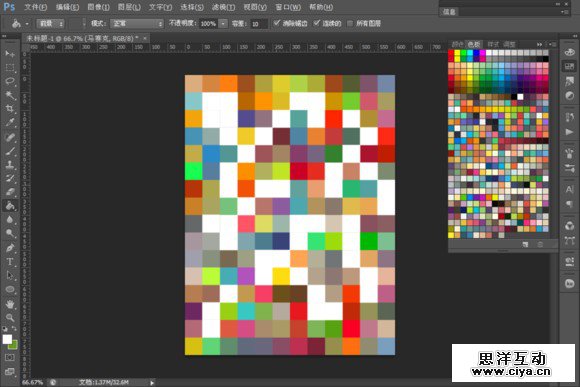This screenshot has width=580, height=387.
Task: Click the 容差 tolerance input field
Action: [258, 24]
